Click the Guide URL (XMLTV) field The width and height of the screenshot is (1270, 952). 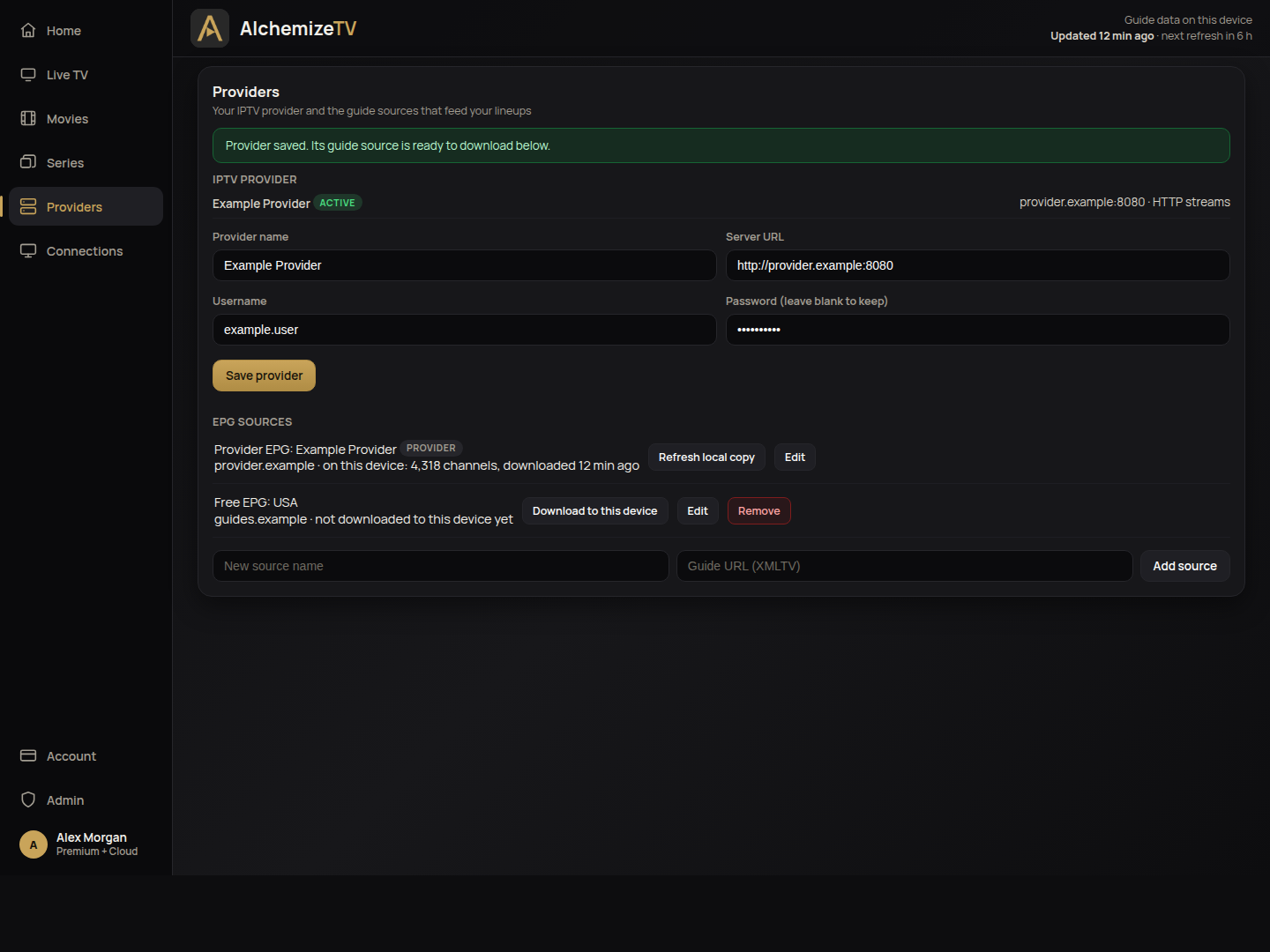tap(904, 566)
